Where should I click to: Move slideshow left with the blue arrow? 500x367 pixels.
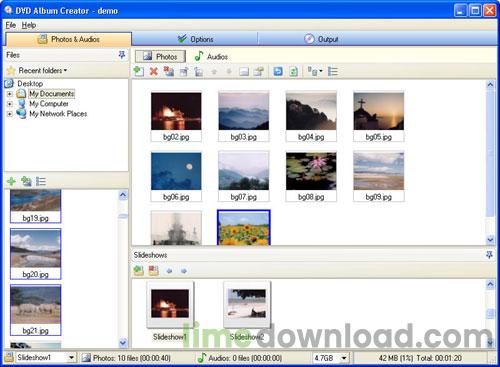tap(169, 271)
